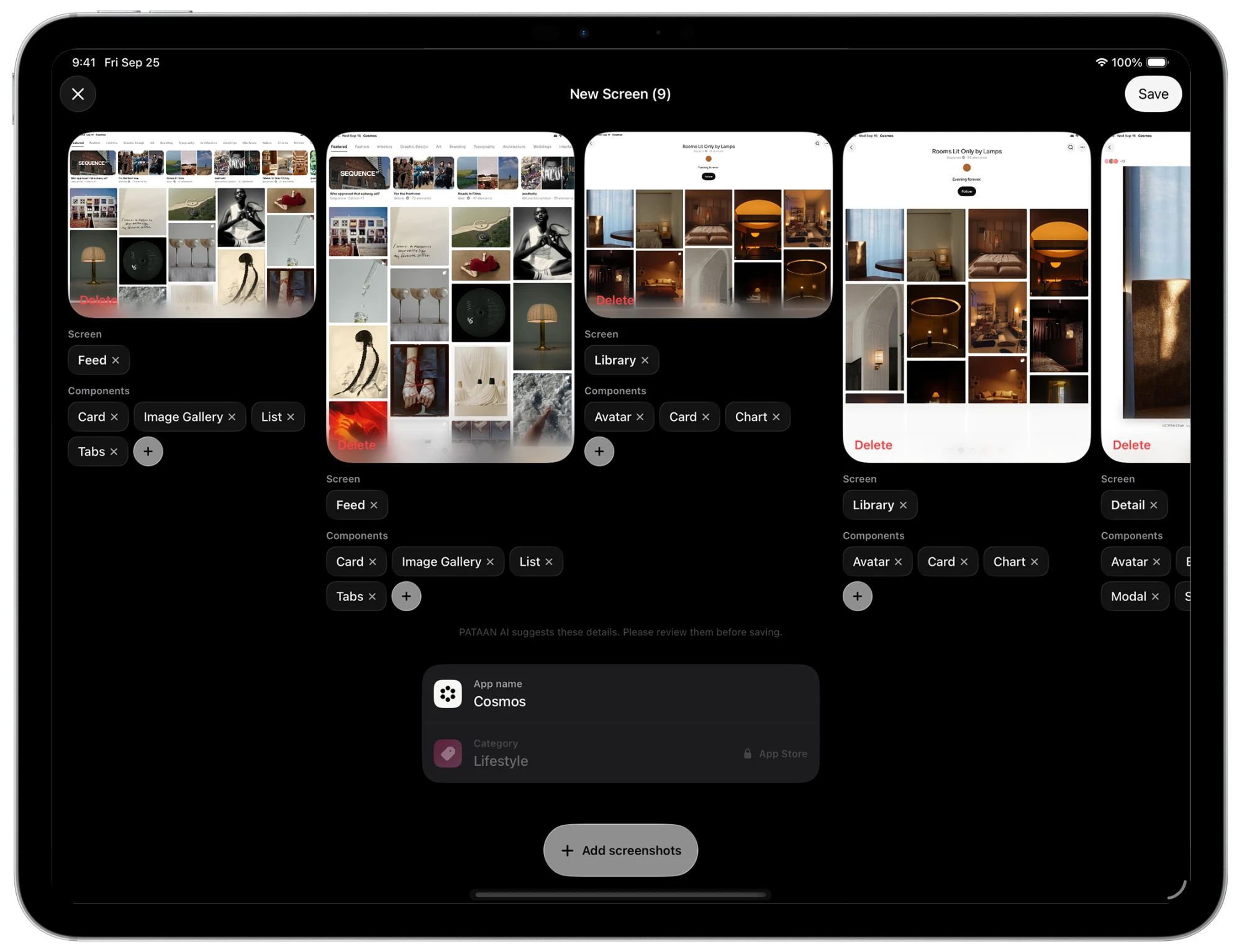Remove Feed tag from second screenshot

tap(374, 505)
